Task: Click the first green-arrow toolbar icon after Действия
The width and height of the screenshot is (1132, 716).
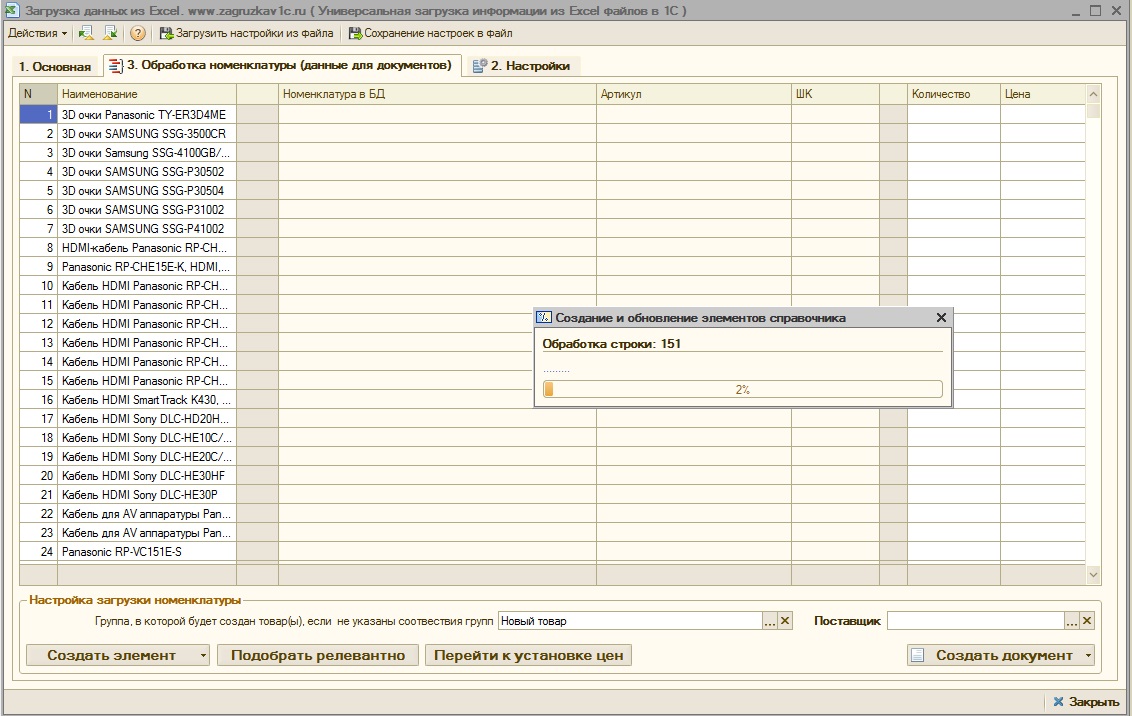Action: point(86,33)
